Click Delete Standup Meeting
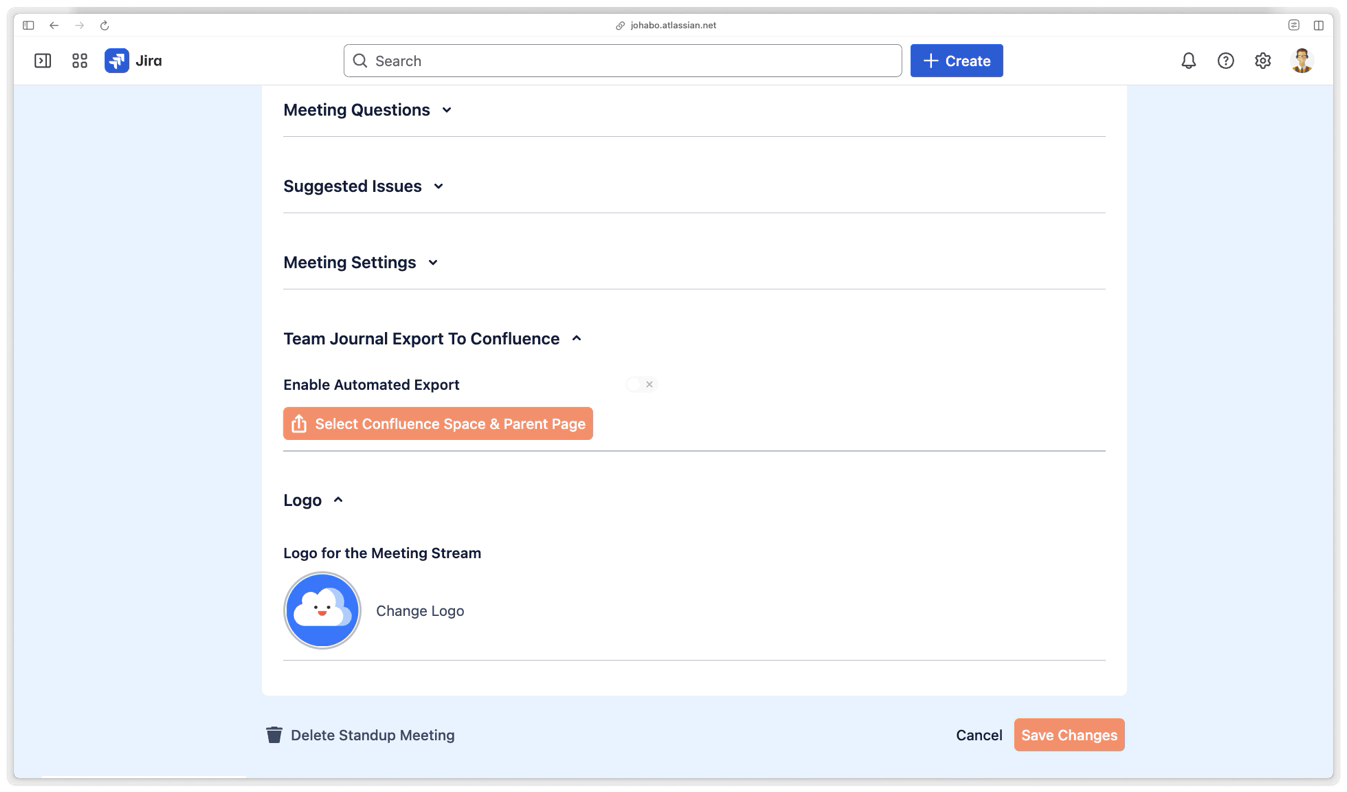 point(360,735)
